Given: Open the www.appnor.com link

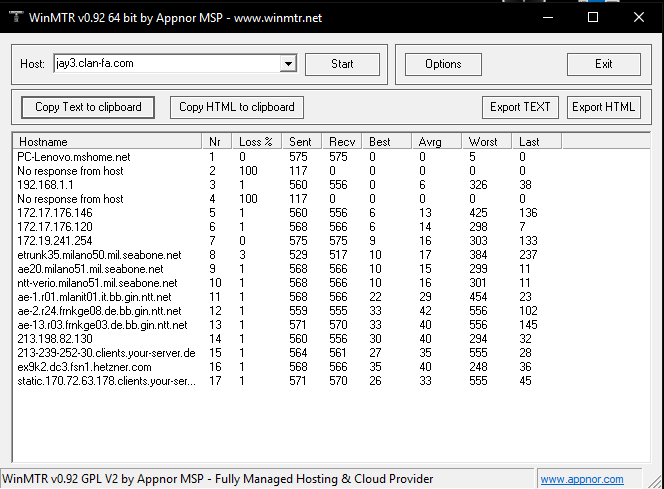Looking at the screenshot, I should click(582, 479).
